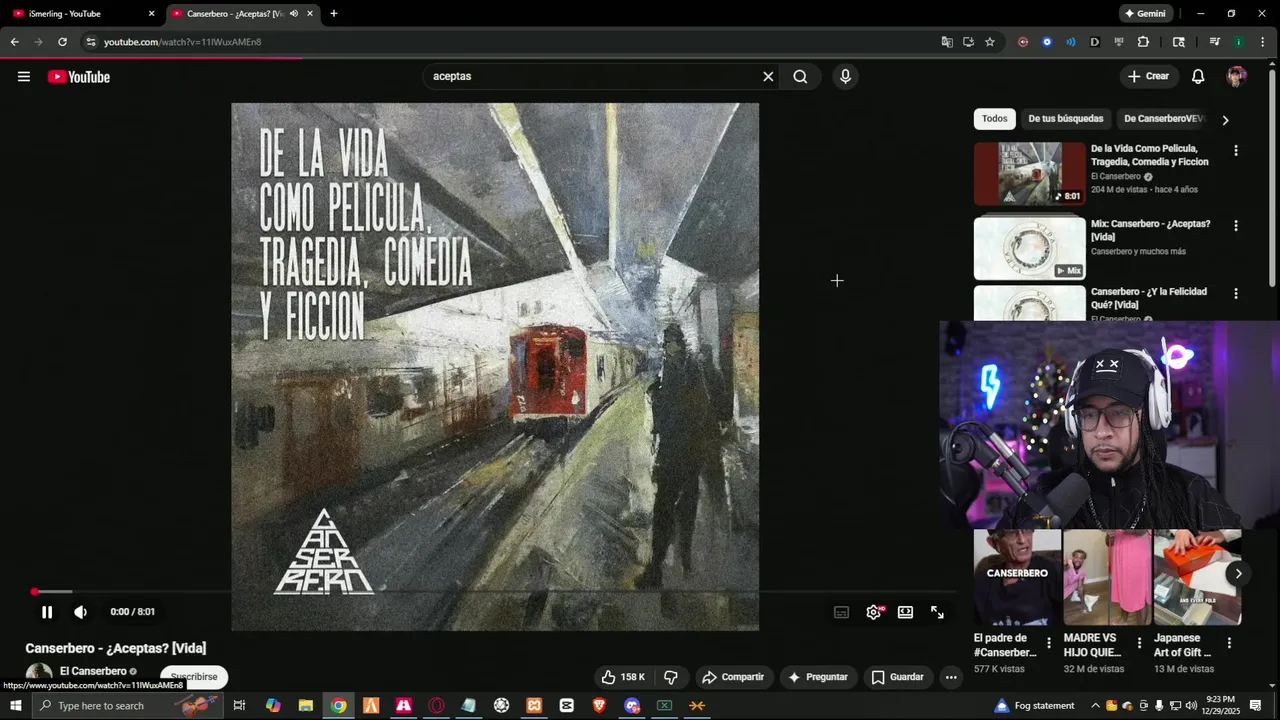This screenshot has width=1280, height=720.
Task: Translate this page icon
Action: tap(947, 42)
